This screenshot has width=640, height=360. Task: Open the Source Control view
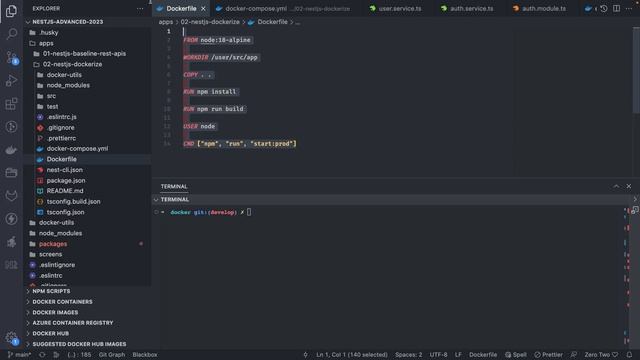[11, 58]
